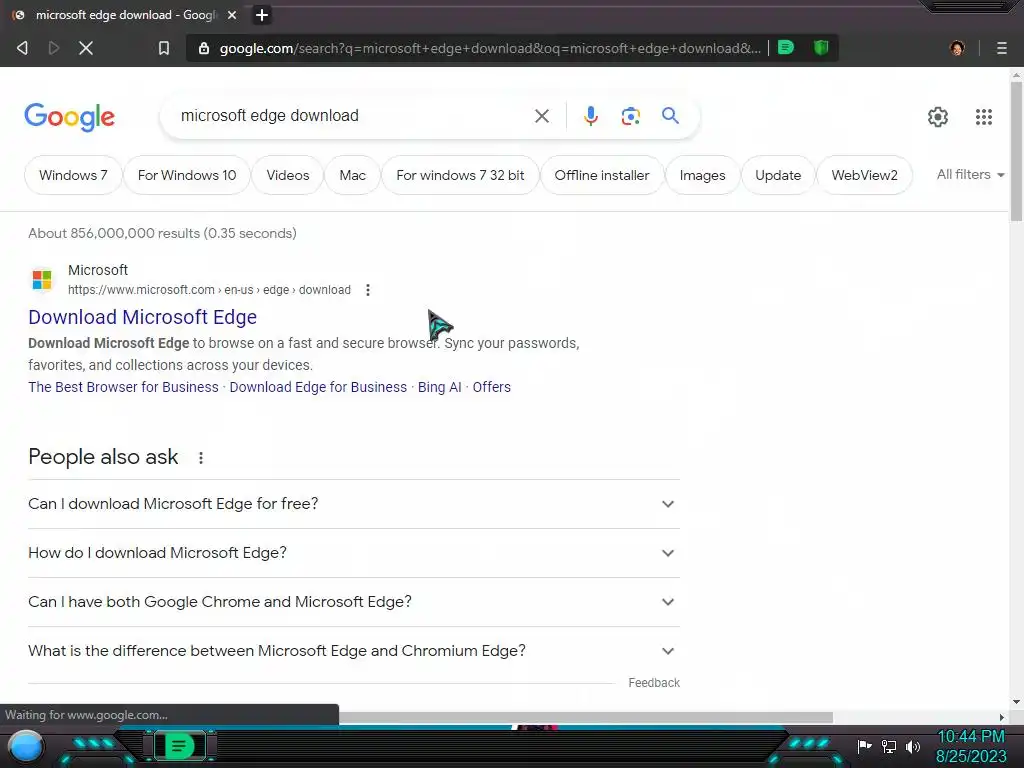Expand Can I have both Chrome and Edge
Image resolution: width=1024 pixels, height=768 pixels.
point(354,602)
